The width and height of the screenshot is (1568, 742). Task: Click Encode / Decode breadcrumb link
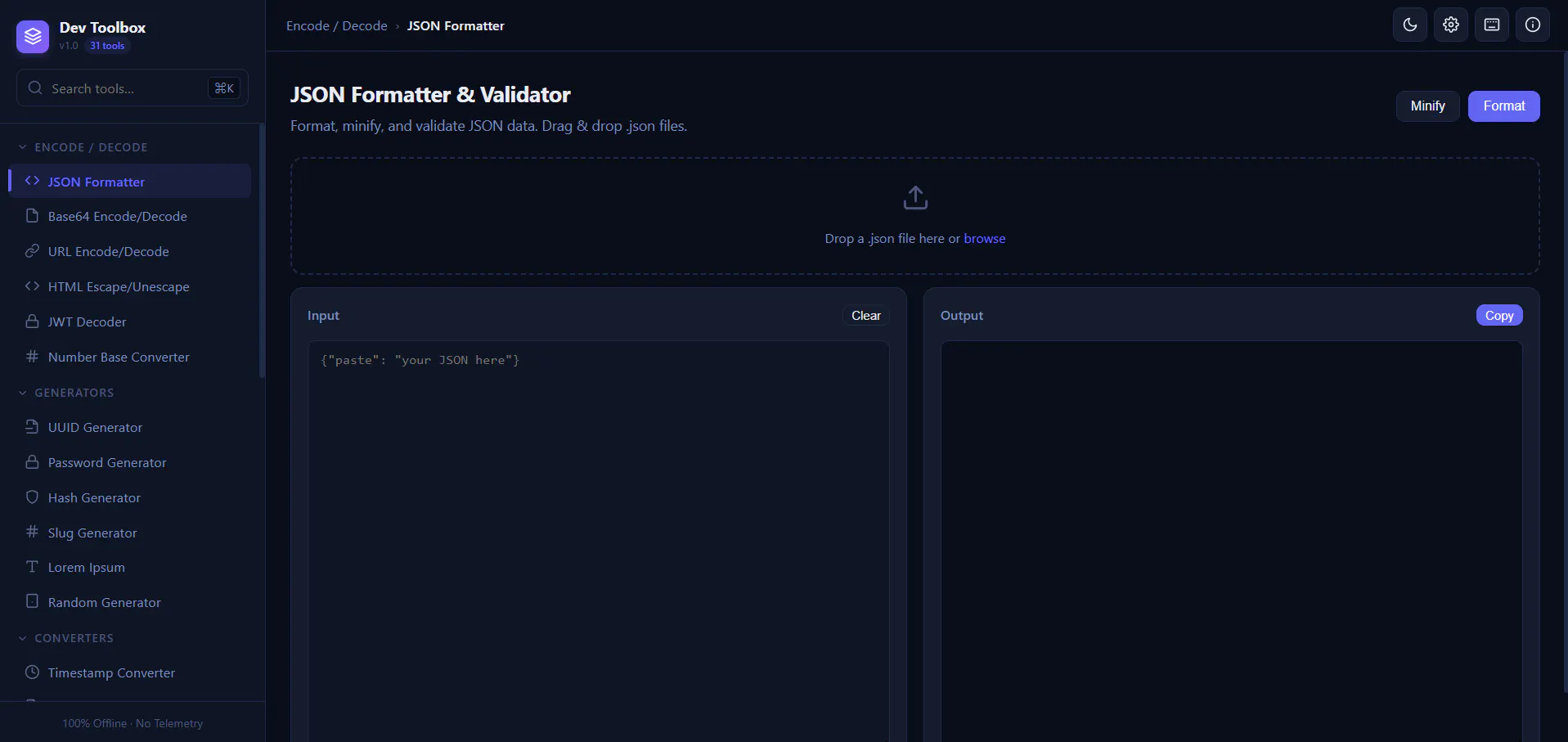click(336, 25)
